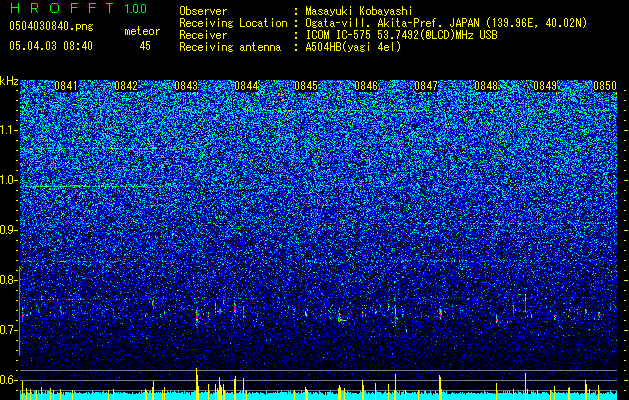Screen dimensions: 629x400
Task: Click the meteor count 45
Action: [145, 46]
